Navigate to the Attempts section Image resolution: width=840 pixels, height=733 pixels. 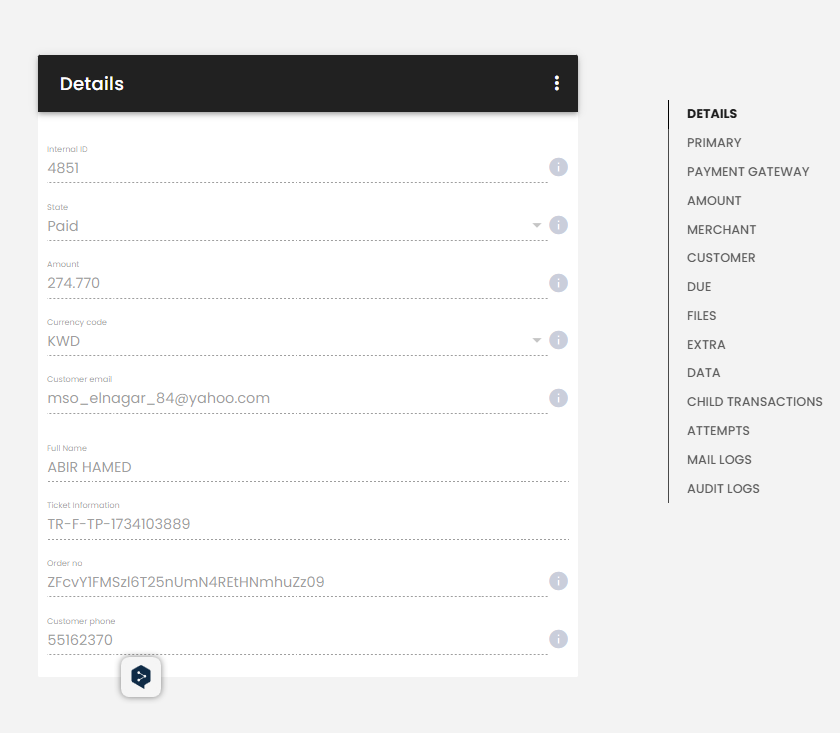point(718,431)
